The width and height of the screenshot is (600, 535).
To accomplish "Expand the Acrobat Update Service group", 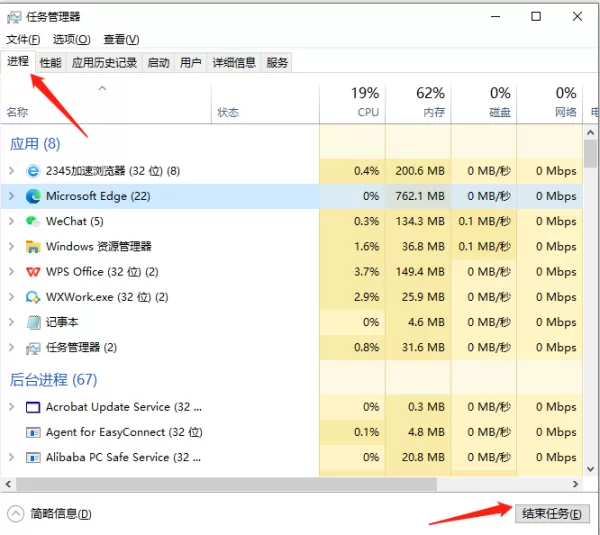I will (11, 407).
